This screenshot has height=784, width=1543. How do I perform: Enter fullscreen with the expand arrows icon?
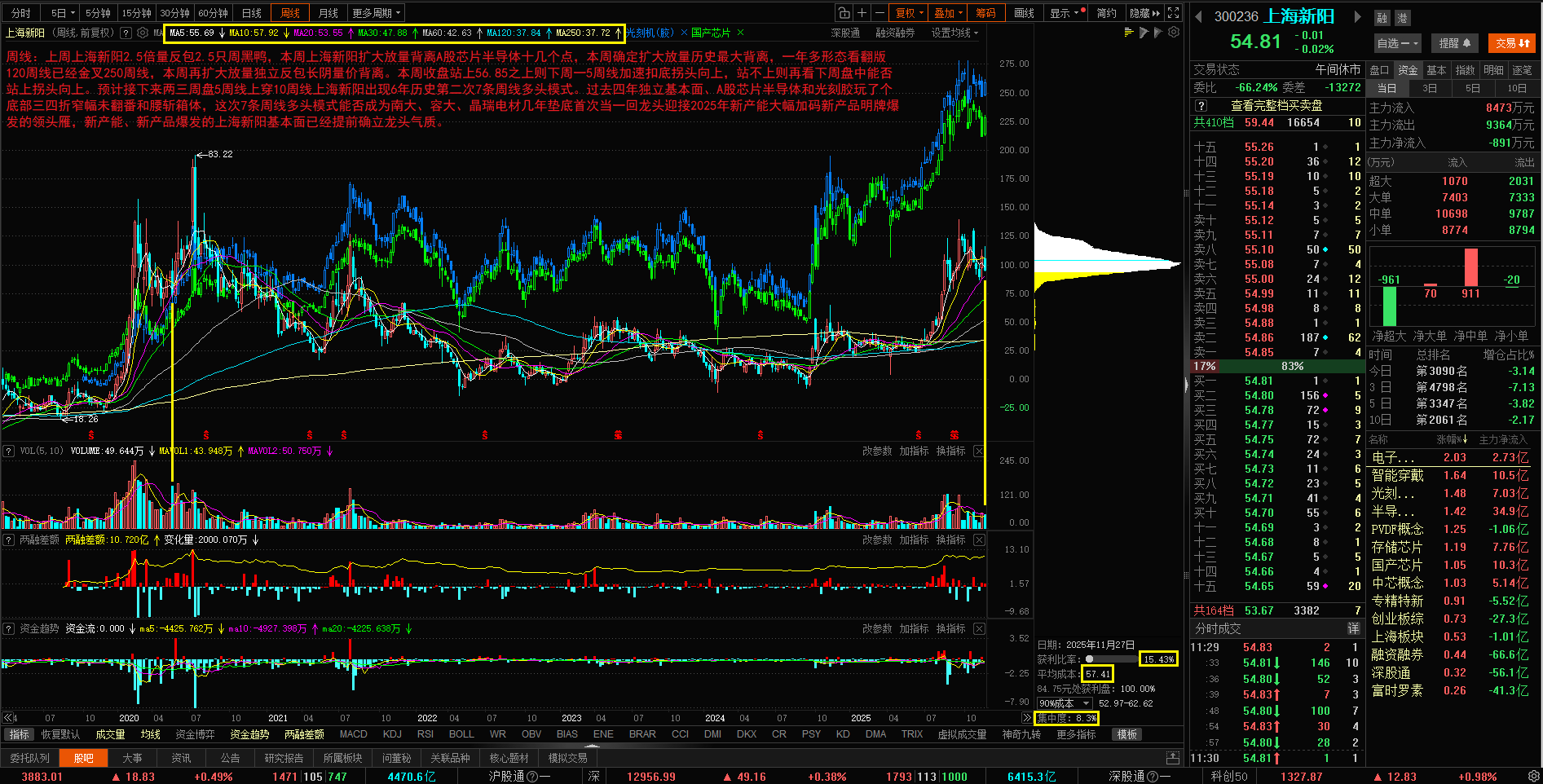pos(1174,13)
